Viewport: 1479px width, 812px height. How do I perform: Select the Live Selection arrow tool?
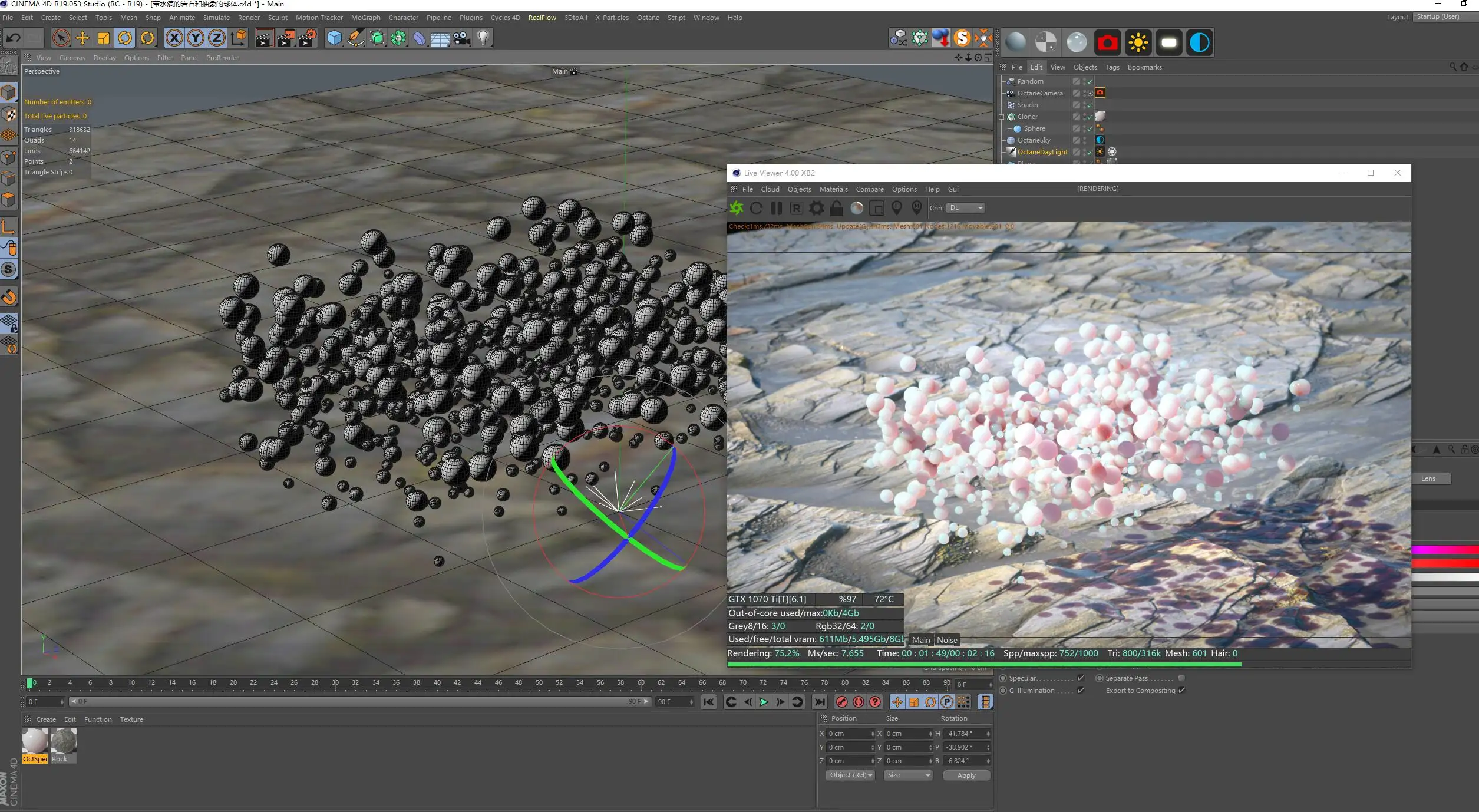coord(61,38)
